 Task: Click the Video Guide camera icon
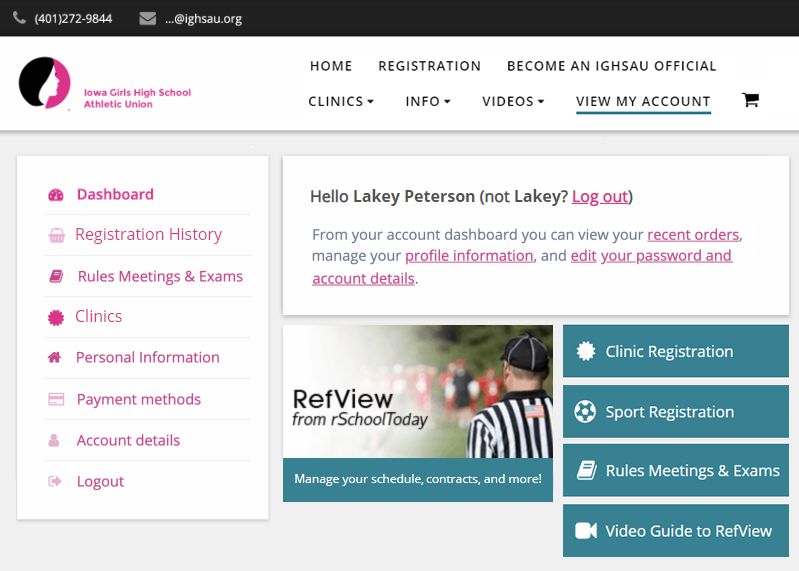pos(586,531)
